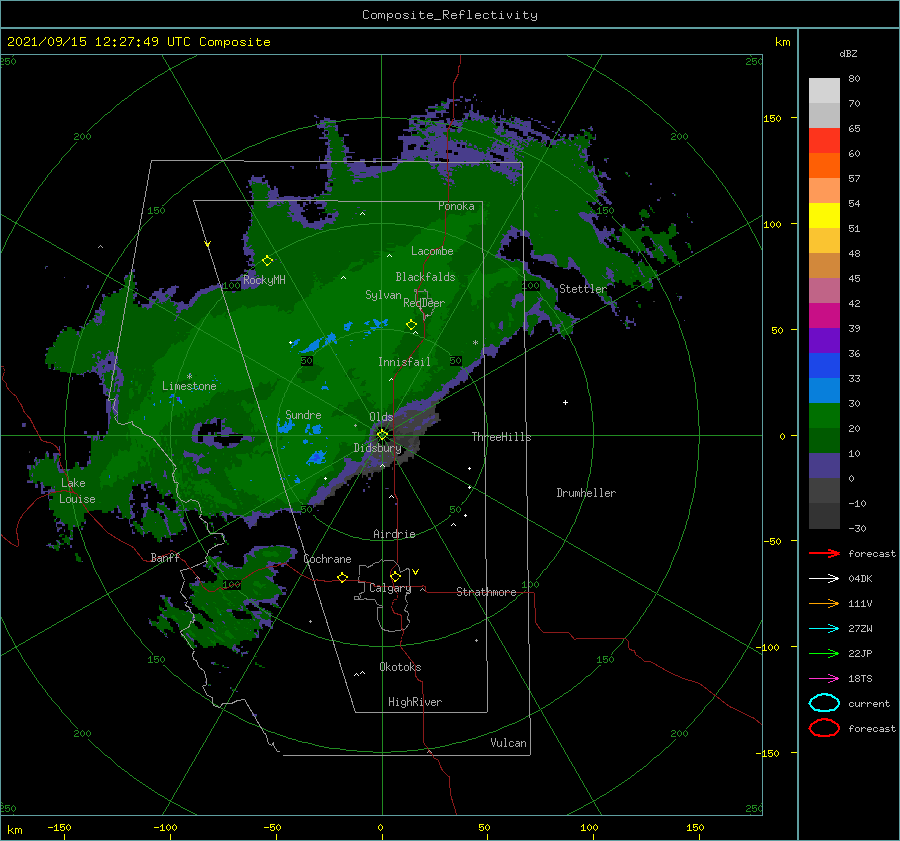Click the Ponoka city label
Image resolution: width=900 pixels, height=841 pixels.
point(456,206)
